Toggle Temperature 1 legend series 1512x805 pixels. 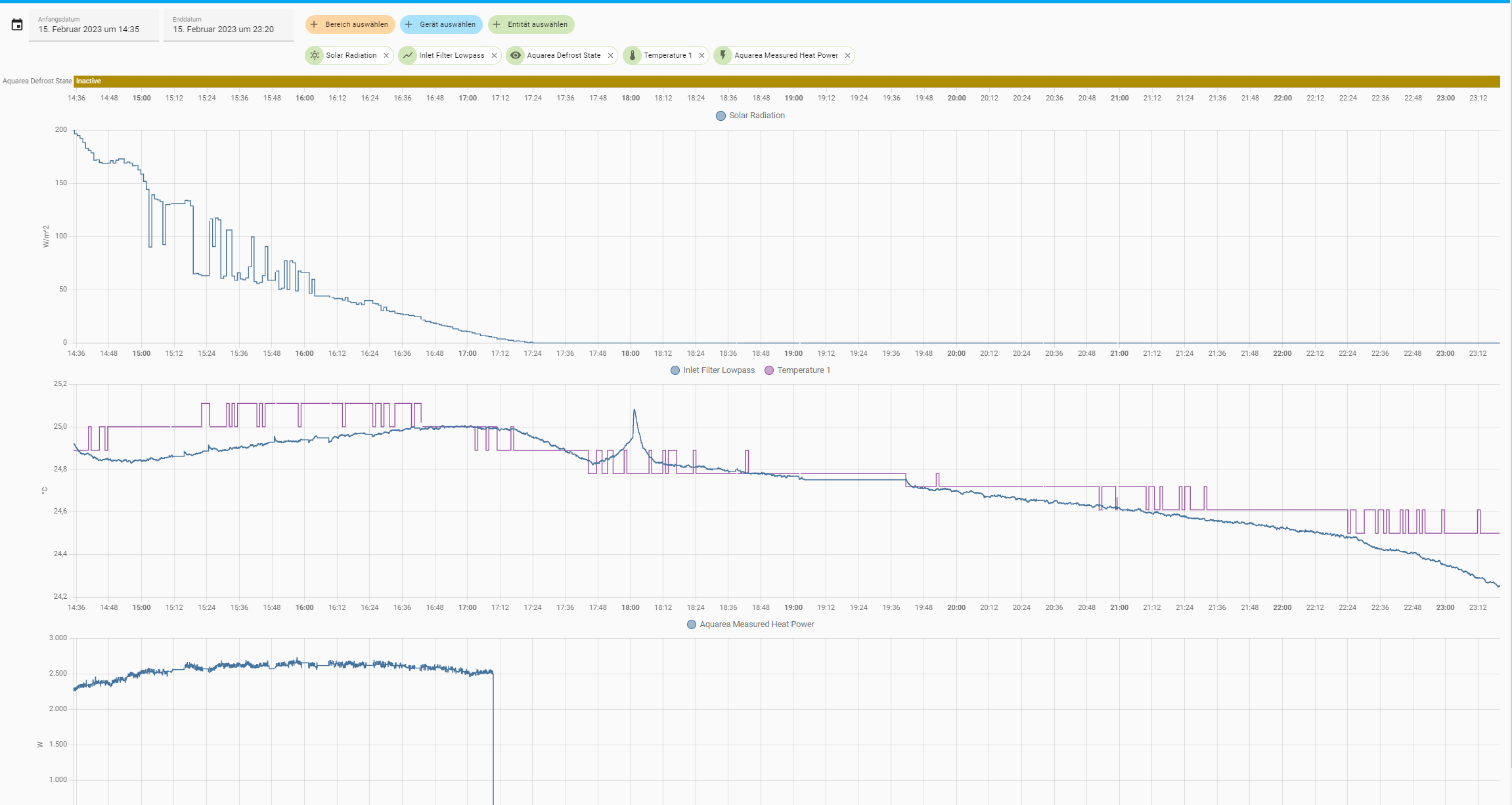797,370
